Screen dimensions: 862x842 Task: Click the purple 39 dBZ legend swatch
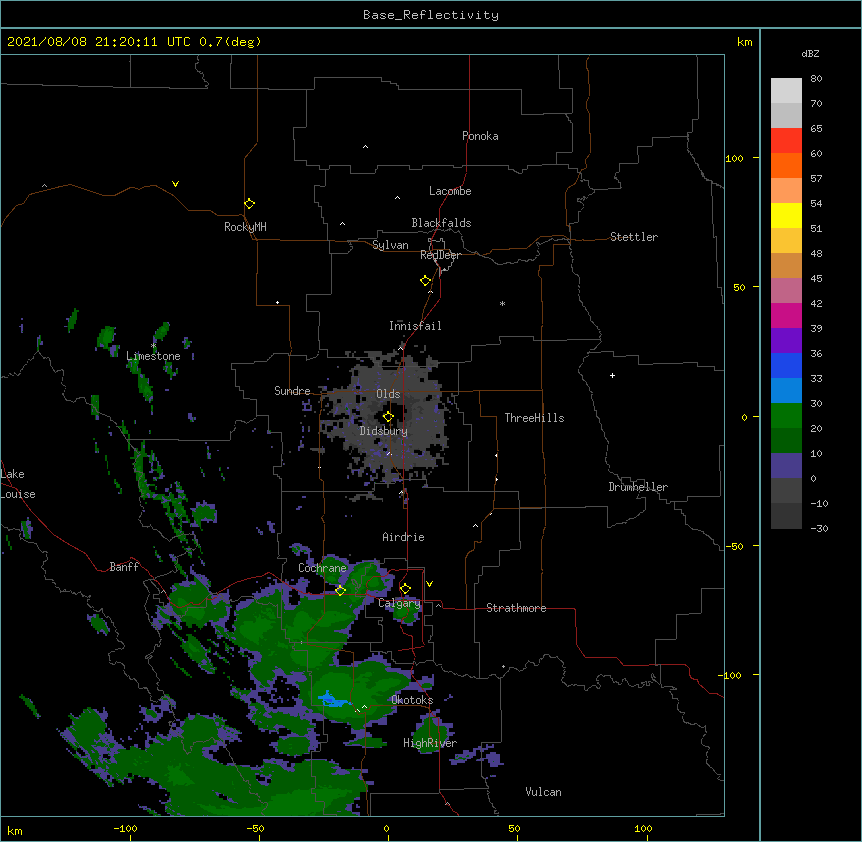(786, 341)
